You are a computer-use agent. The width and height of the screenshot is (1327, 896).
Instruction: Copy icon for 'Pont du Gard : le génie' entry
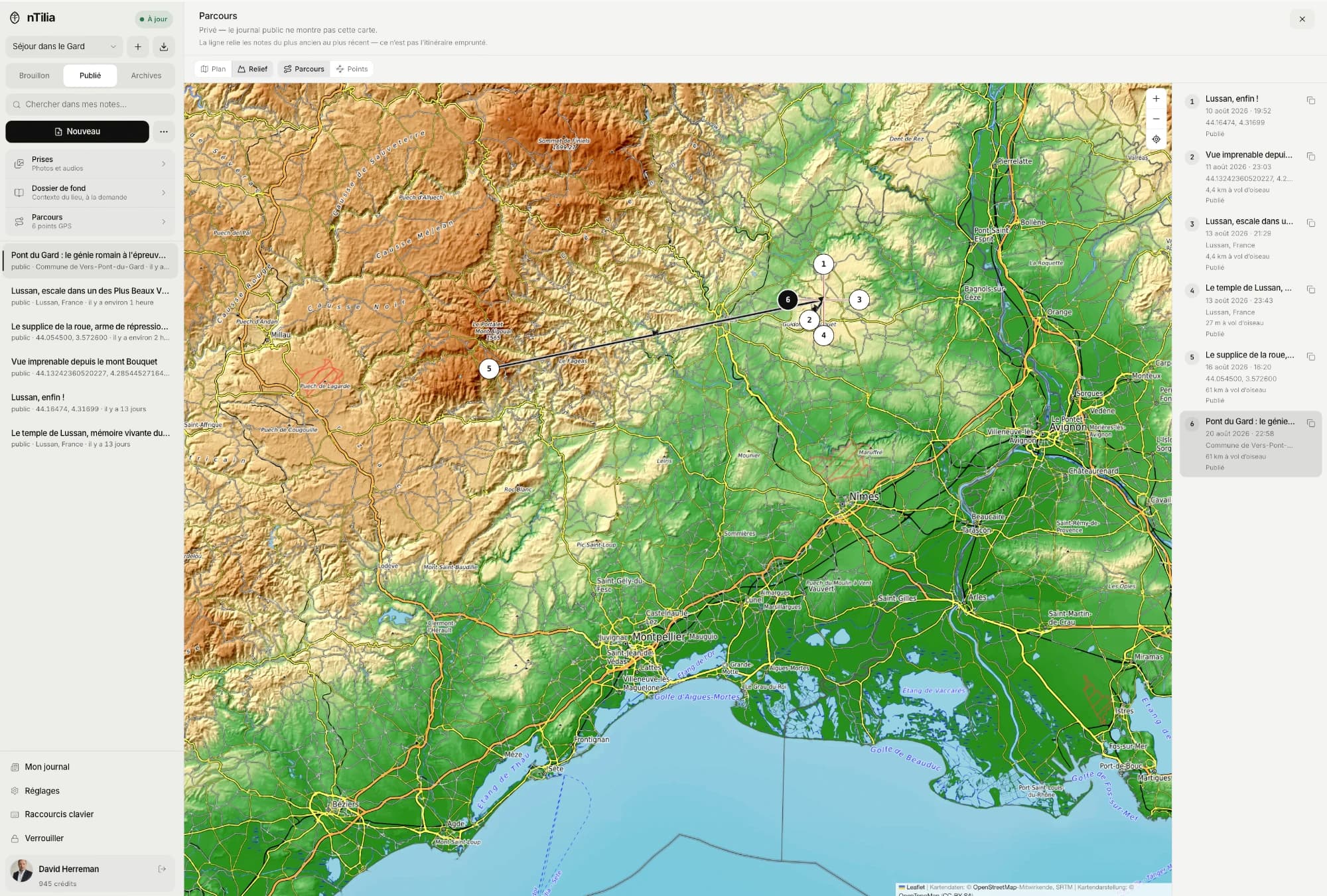1310,423
